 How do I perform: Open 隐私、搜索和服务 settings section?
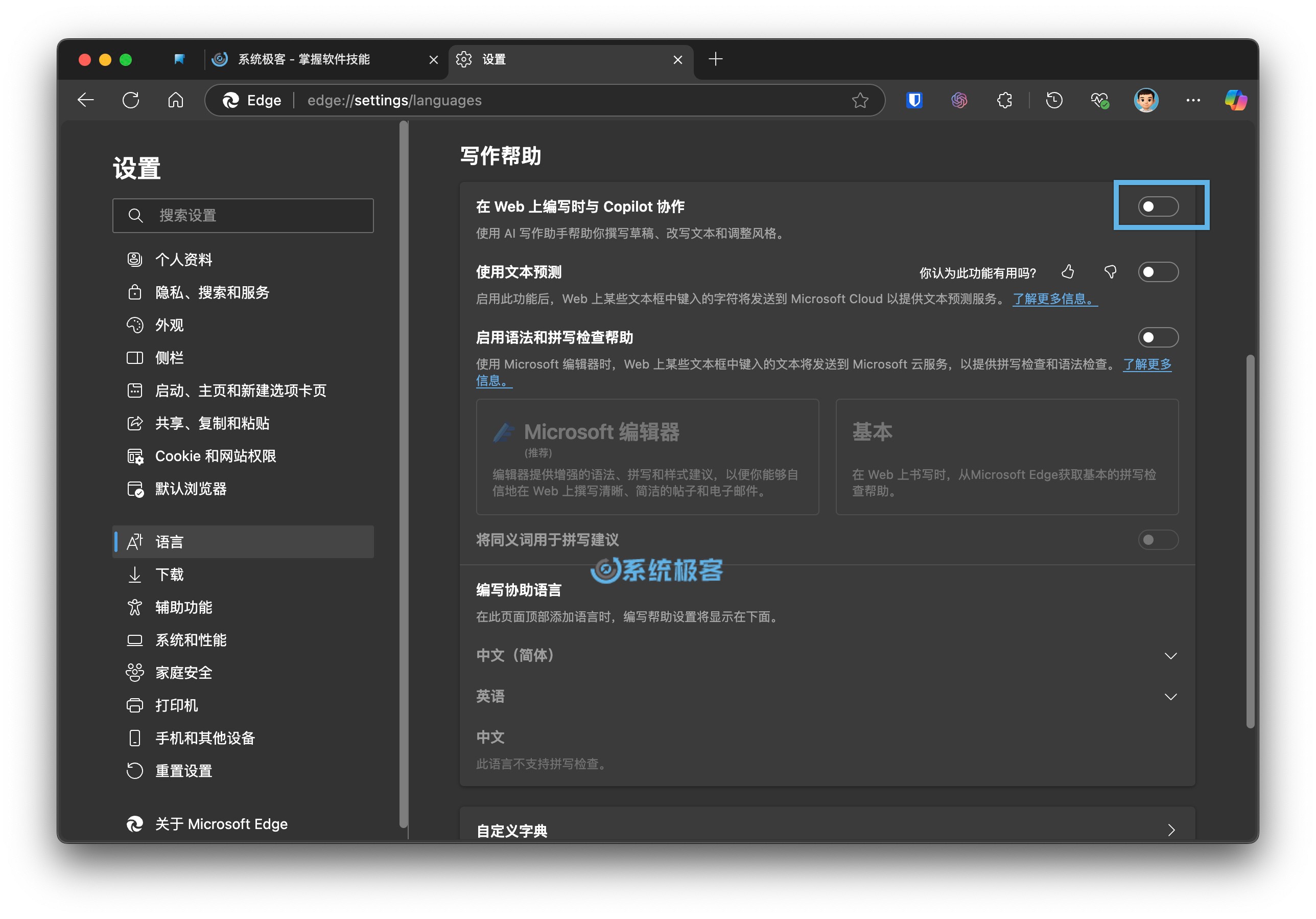coord(243,292)
